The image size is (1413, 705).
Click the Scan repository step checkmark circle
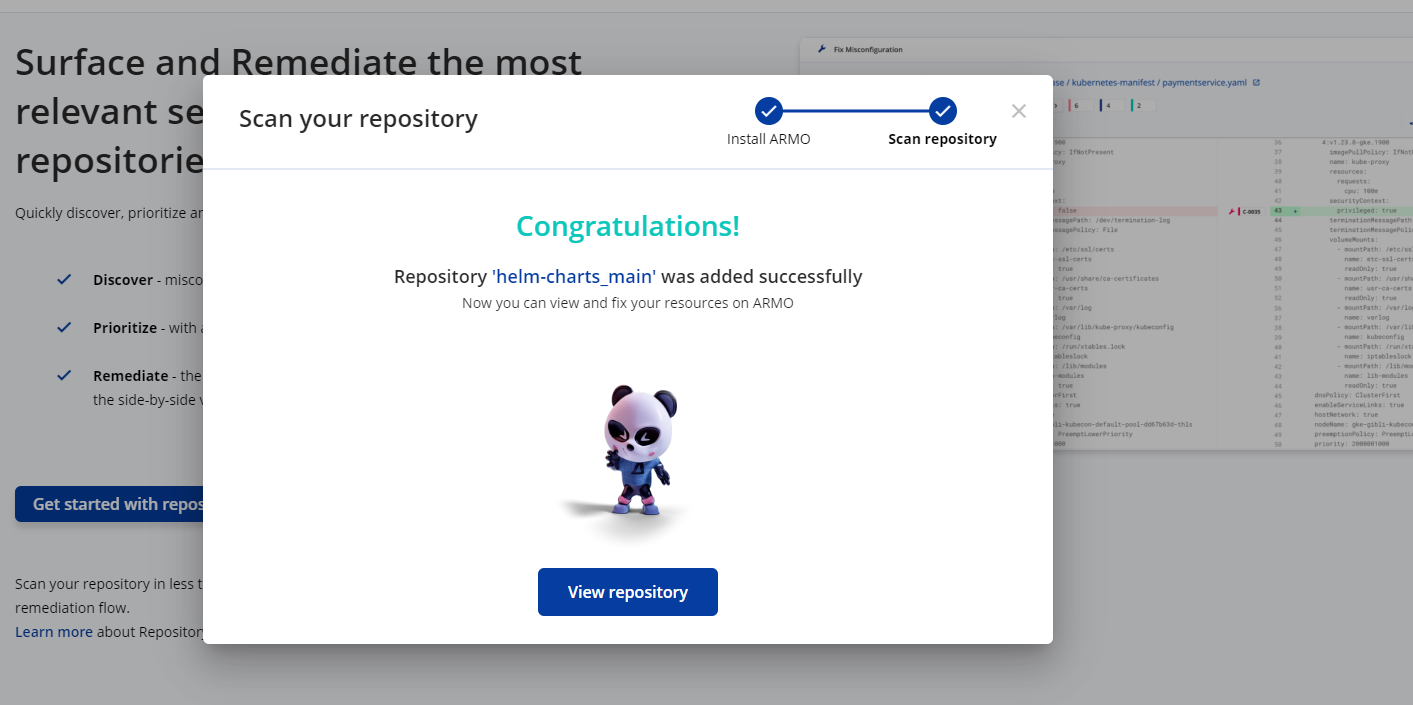point(942,111)
